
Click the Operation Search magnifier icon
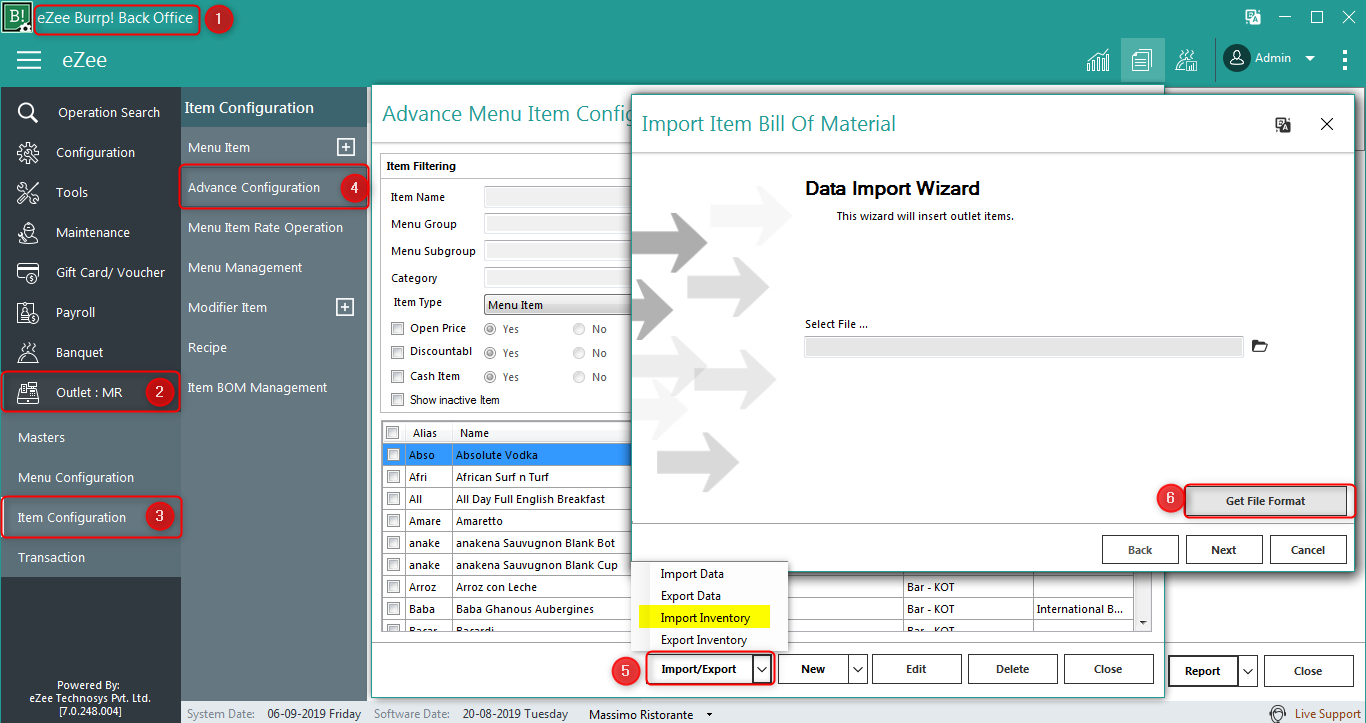[x=28, y=113]
